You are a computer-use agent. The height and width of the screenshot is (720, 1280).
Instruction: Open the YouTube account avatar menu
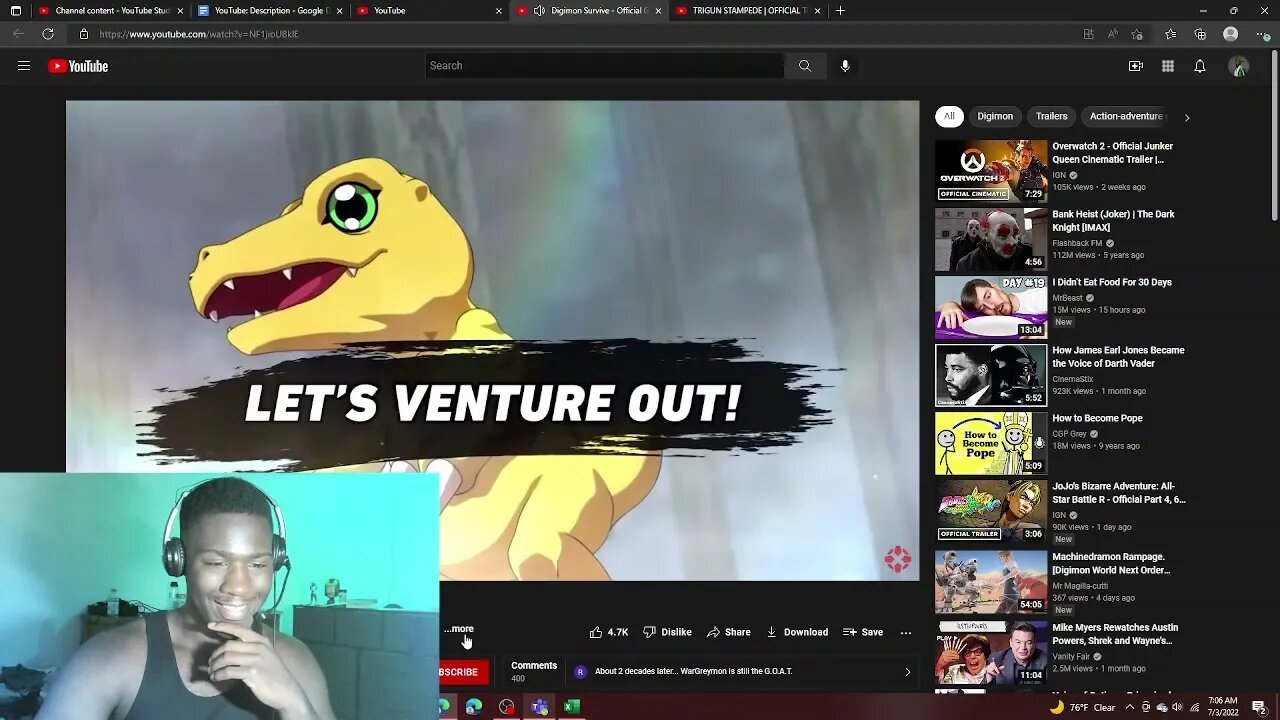click(1239, 66)
